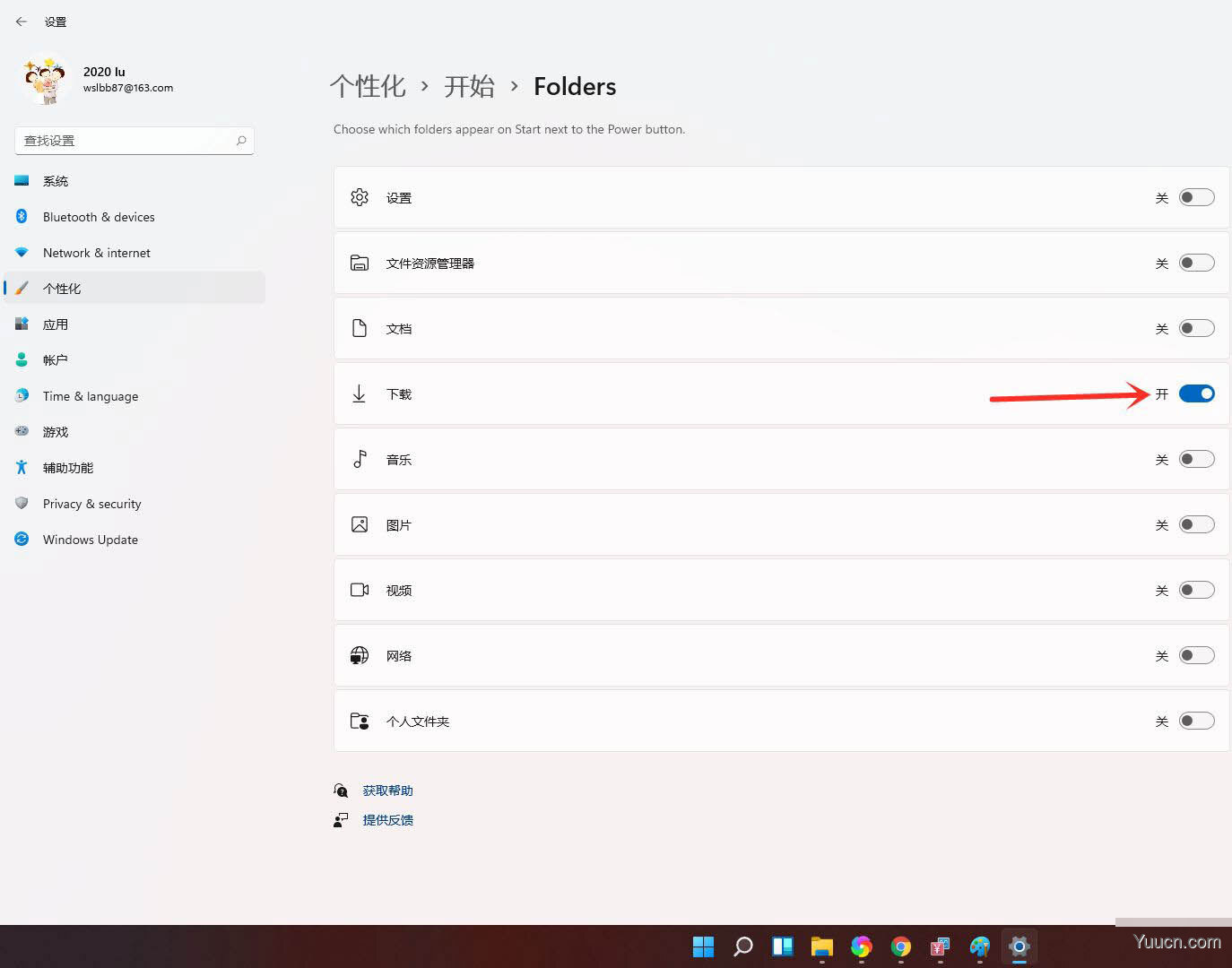Open Privacy & security settings

[134, 504]
